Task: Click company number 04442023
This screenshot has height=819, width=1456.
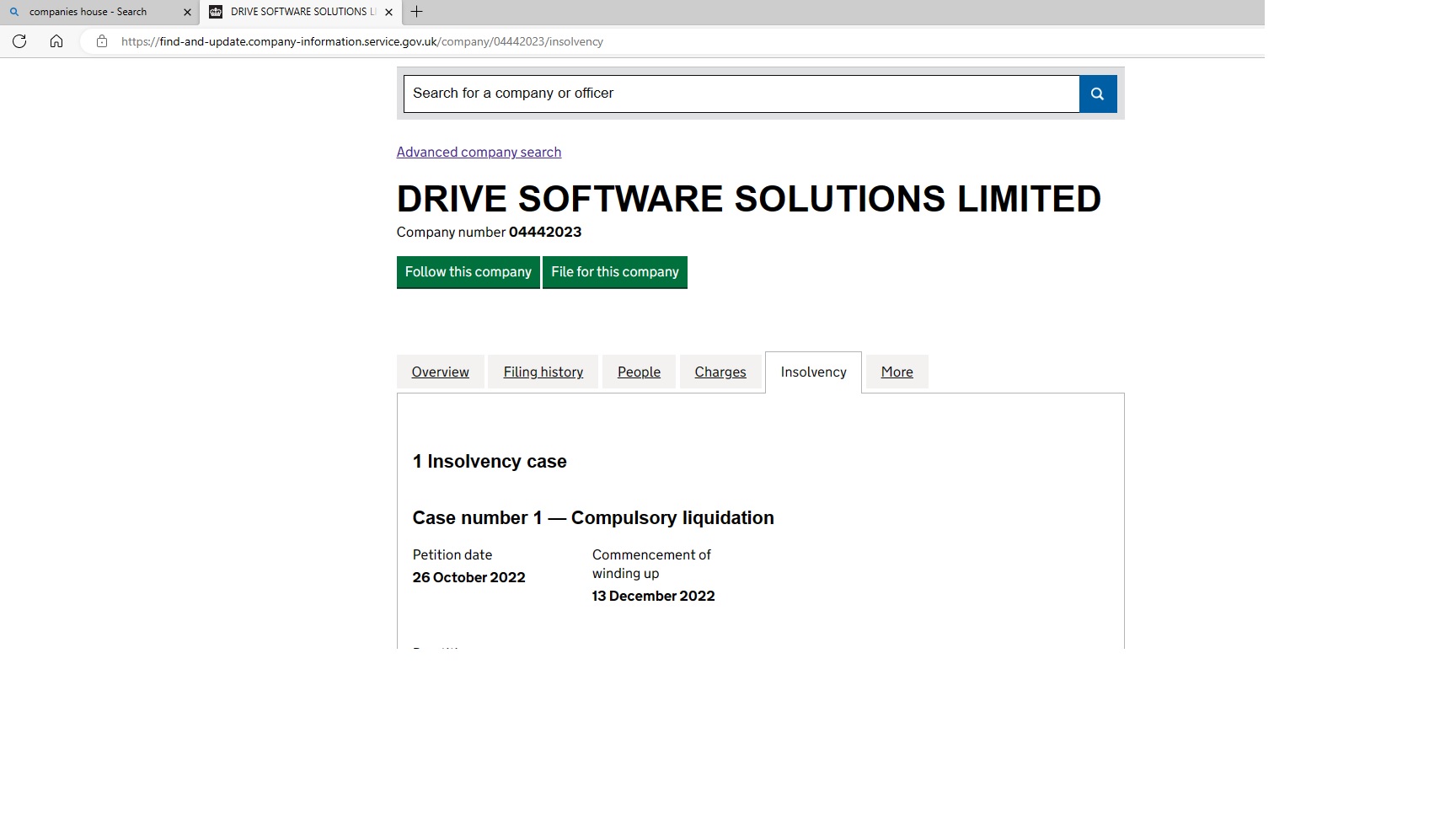Action: 545,232
